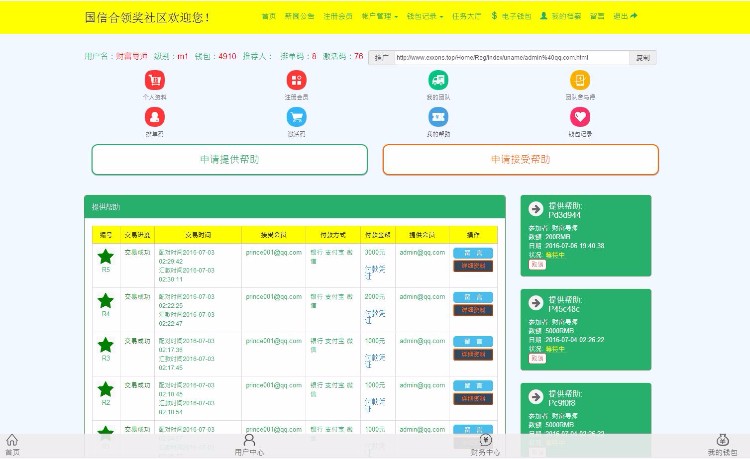
Task: Expand the 账户管理 dropdown menu
Action: pyautogui.click(x=380, y=16)
